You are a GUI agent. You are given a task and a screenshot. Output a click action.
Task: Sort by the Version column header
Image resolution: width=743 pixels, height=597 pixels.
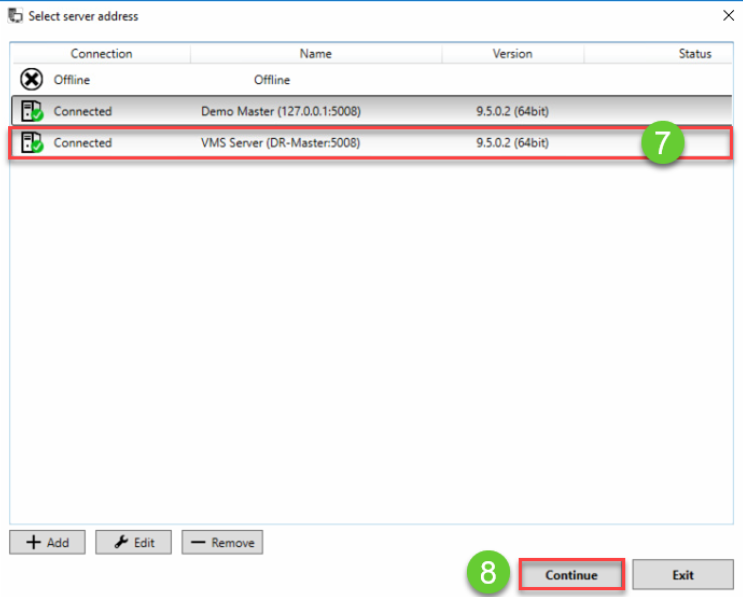pyautogui.click(x=512, y=54)
